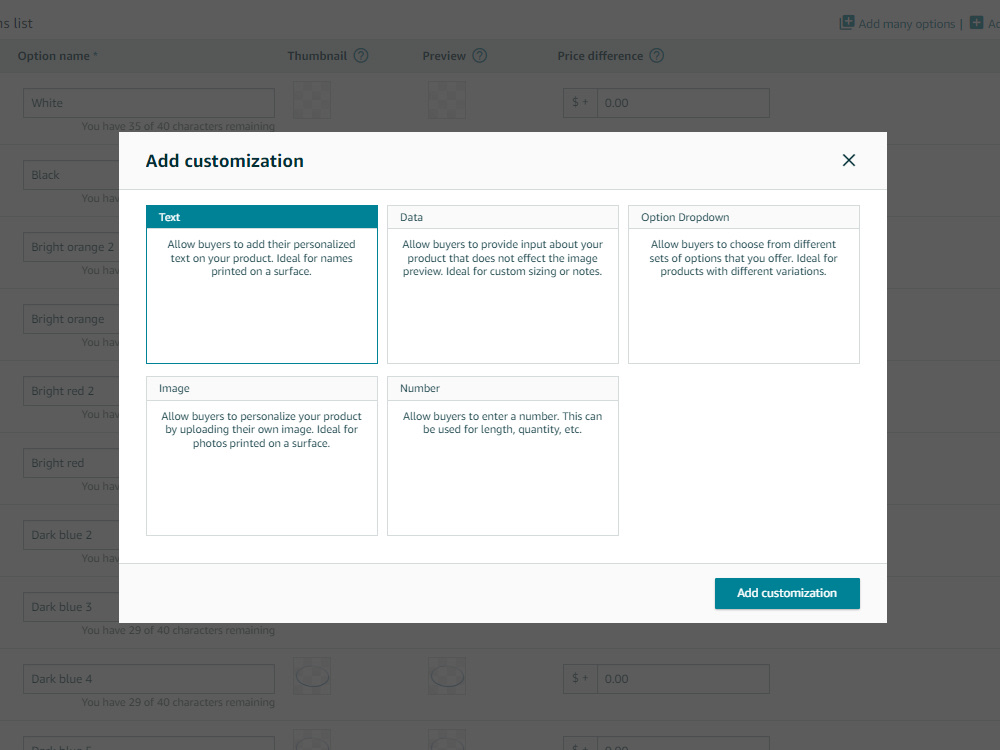Focus the Dark blue 4 option name field
The width and height of the screenshot is (1000, 750).
pos(149,679)
